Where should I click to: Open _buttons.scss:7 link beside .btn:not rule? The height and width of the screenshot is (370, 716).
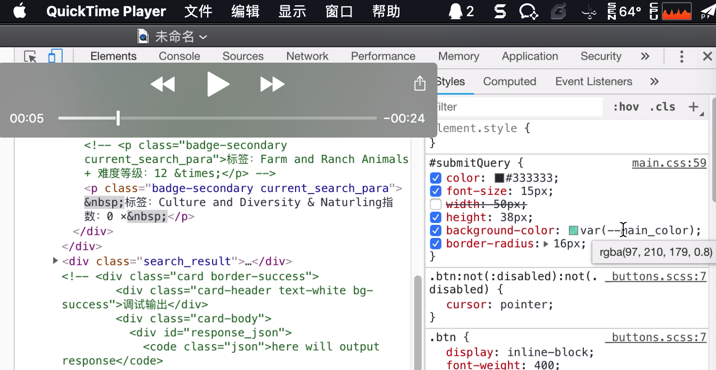click(656, 276)
